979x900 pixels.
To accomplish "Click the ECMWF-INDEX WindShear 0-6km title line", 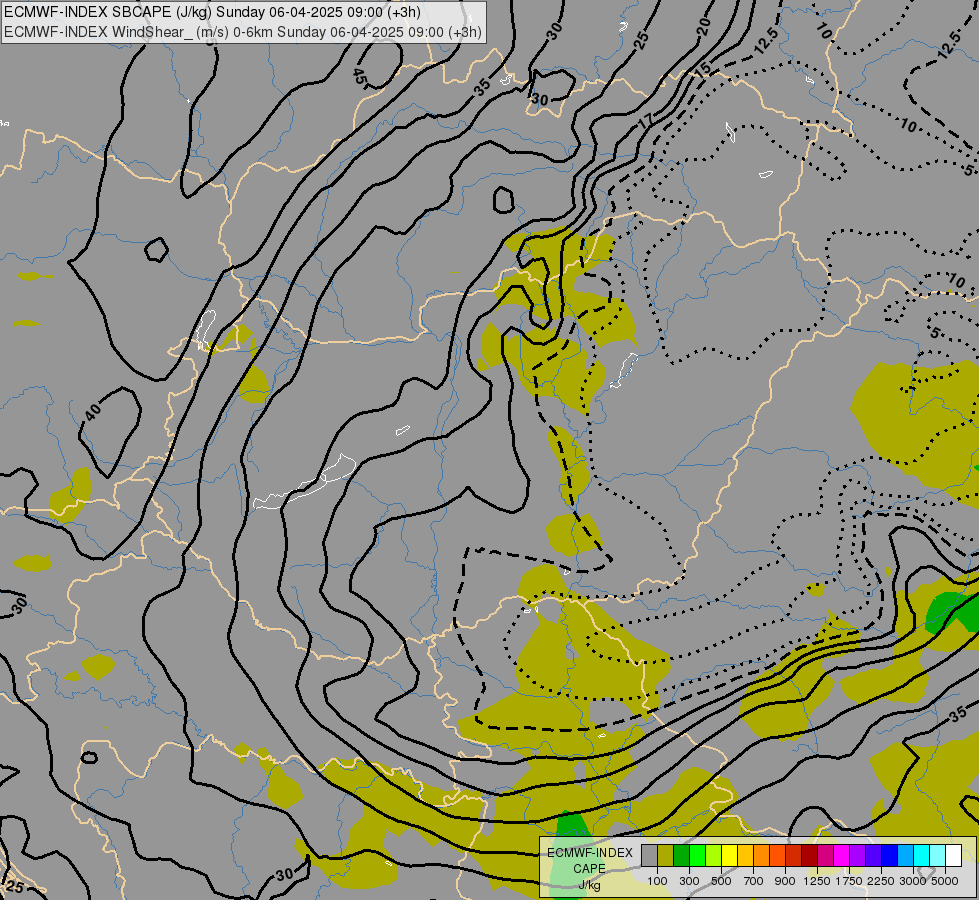I will pos(243,32).
